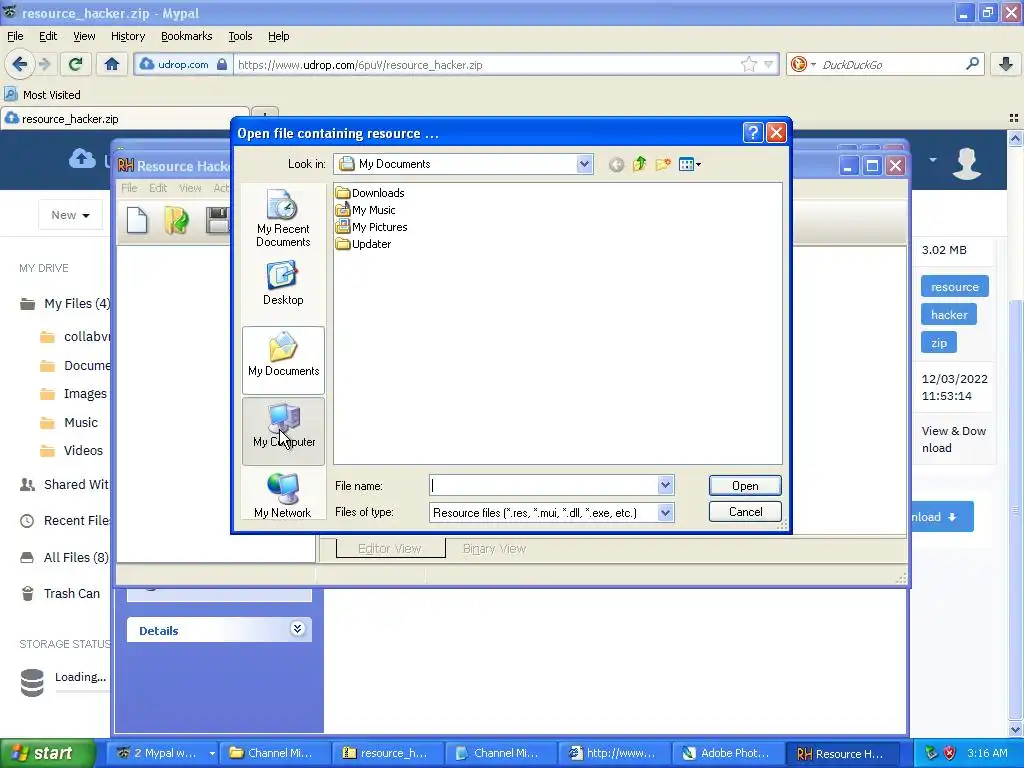Open the Videos folder in sidebar
This screenshot has height=768, width=1024.
click(72, 451)
